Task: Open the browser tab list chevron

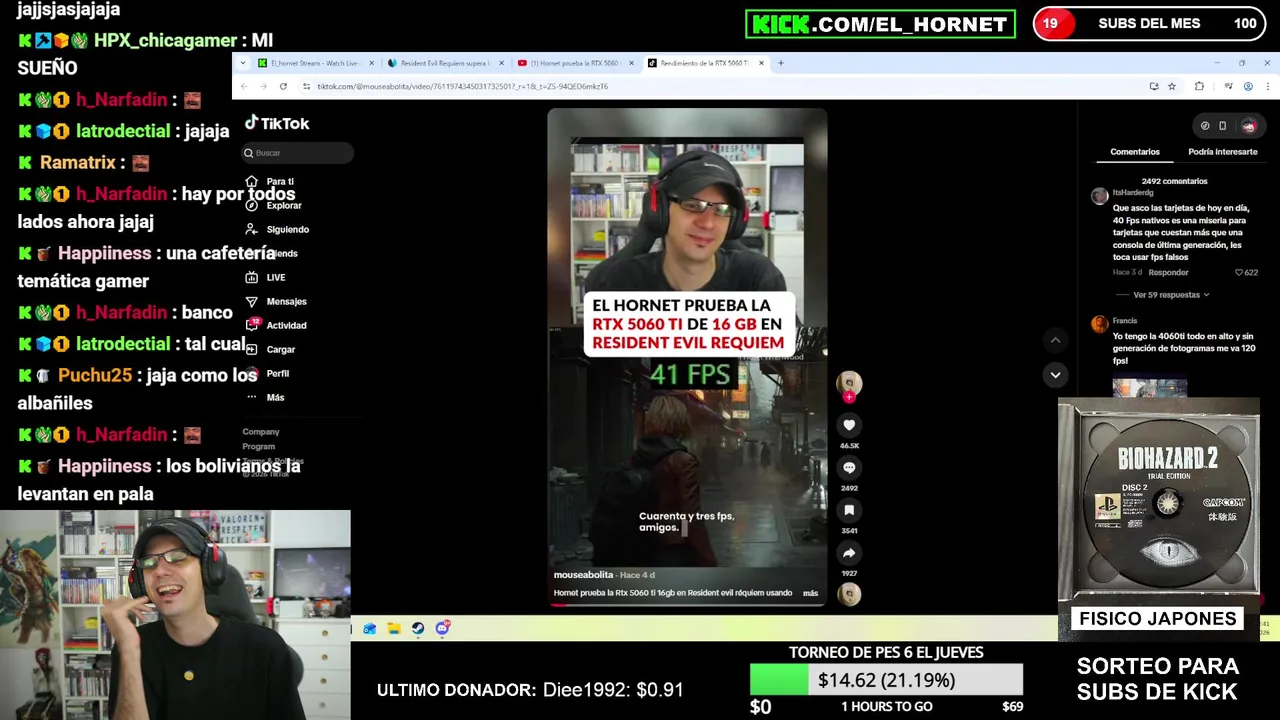Action: click(242, 63)
